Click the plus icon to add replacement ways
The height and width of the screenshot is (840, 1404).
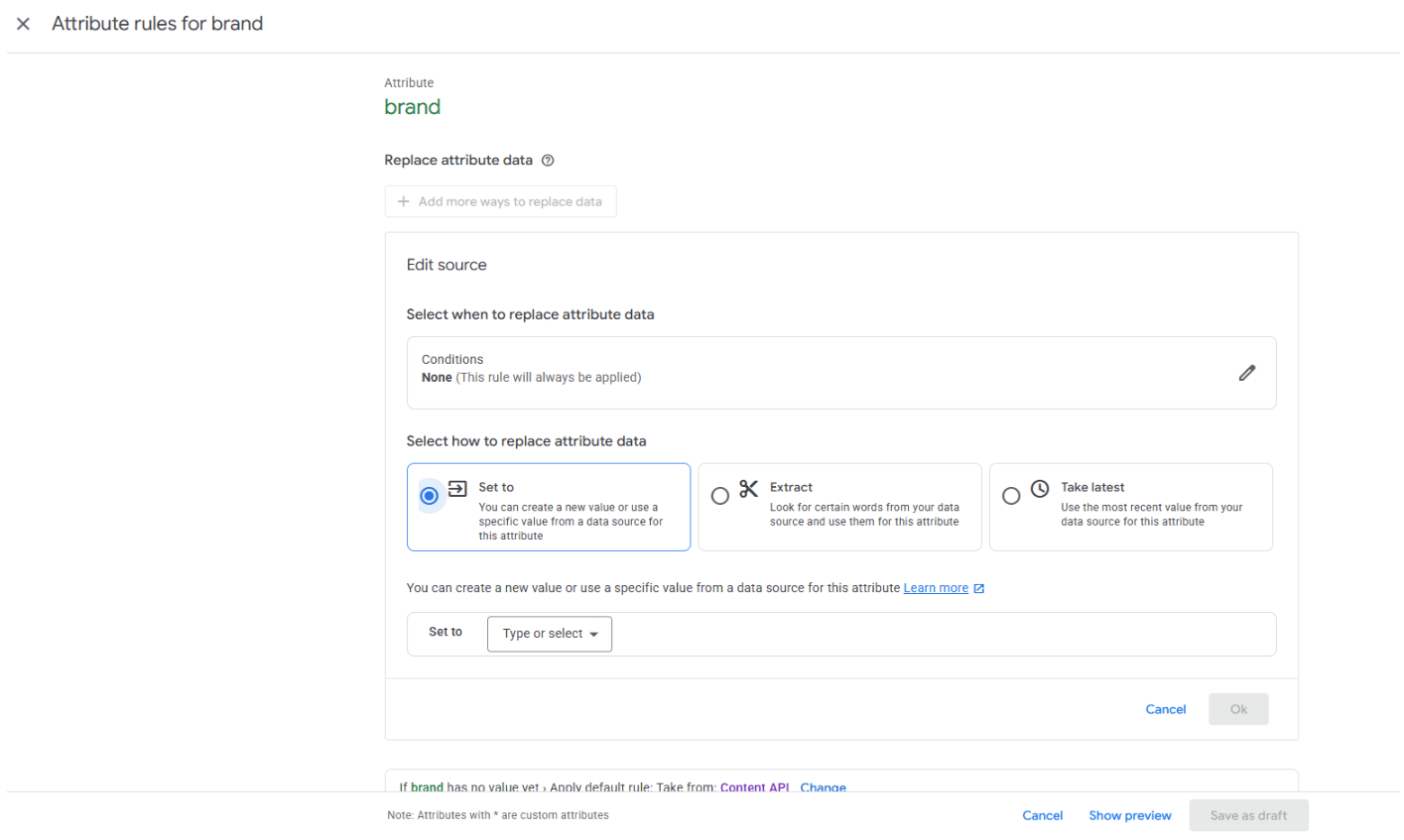[x=404, y=201]
